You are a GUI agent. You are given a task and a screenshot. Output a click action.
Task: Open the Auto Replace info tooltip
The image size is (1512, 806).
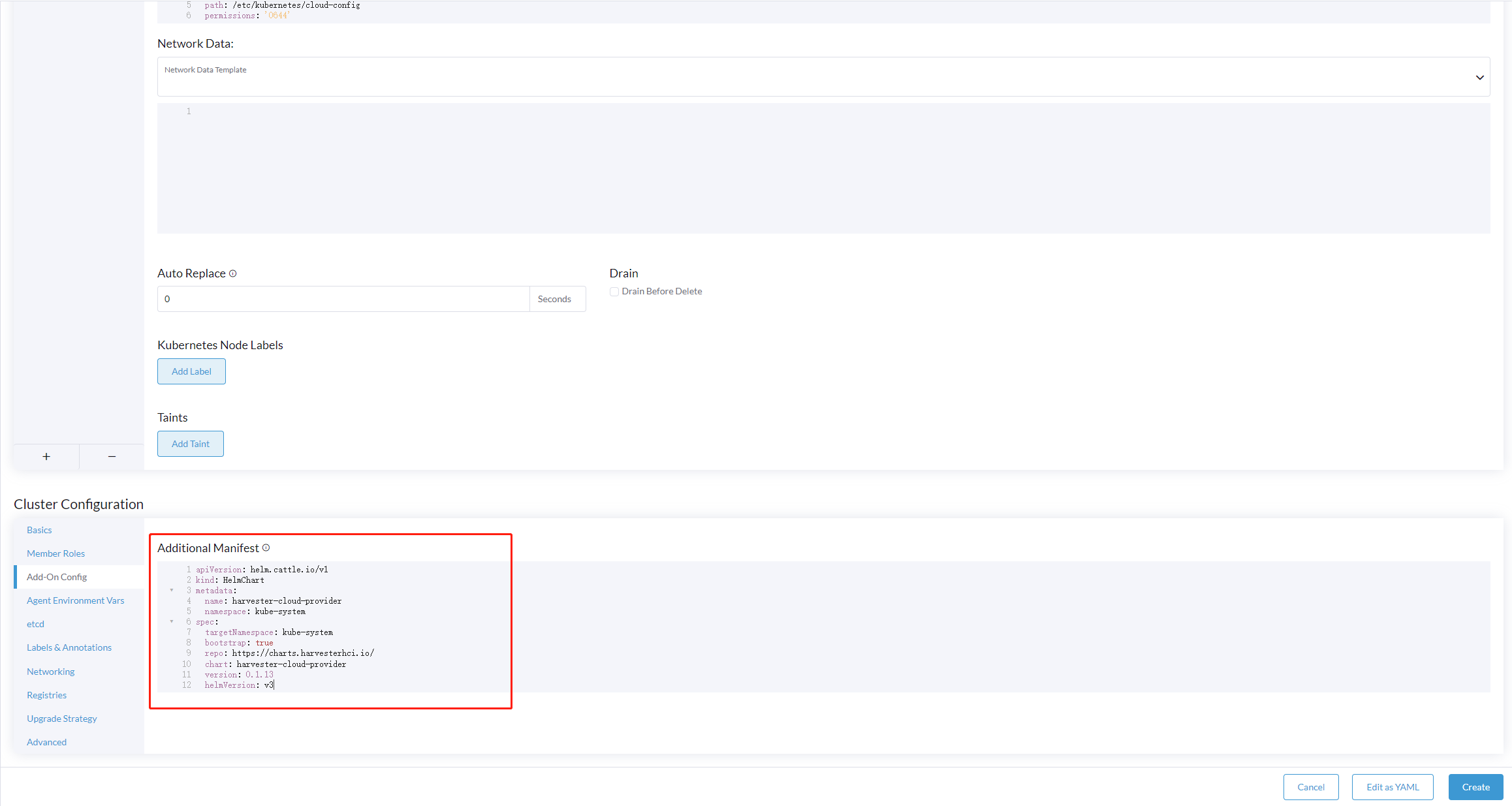[233, 273]
